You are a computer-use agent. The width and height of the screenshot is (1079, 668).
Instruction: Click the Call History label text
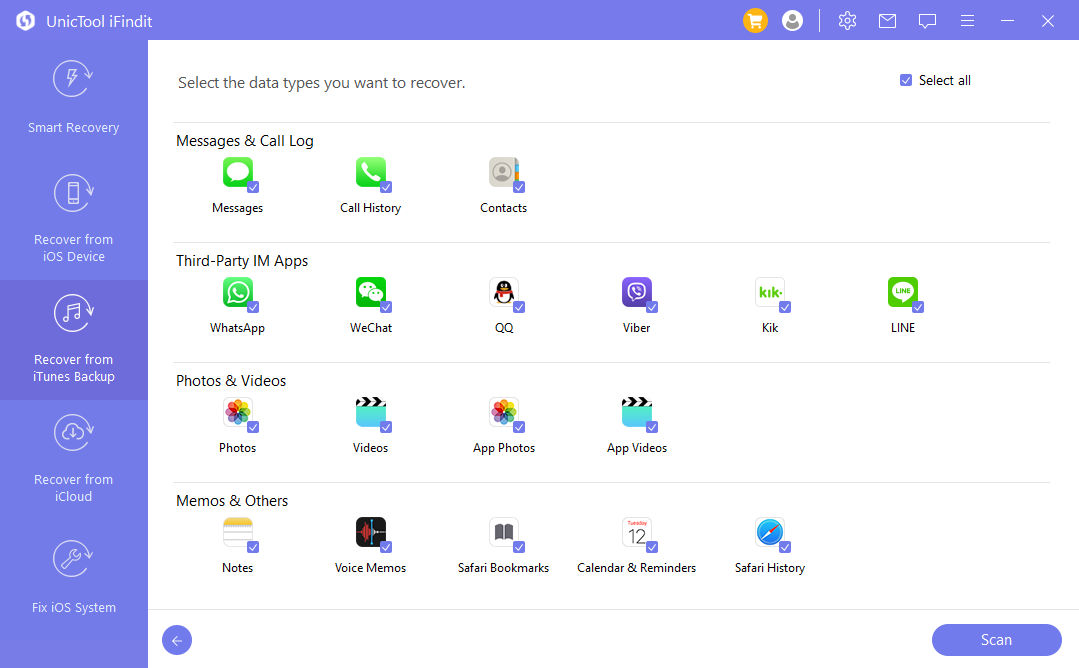click(x=370, y=208)
